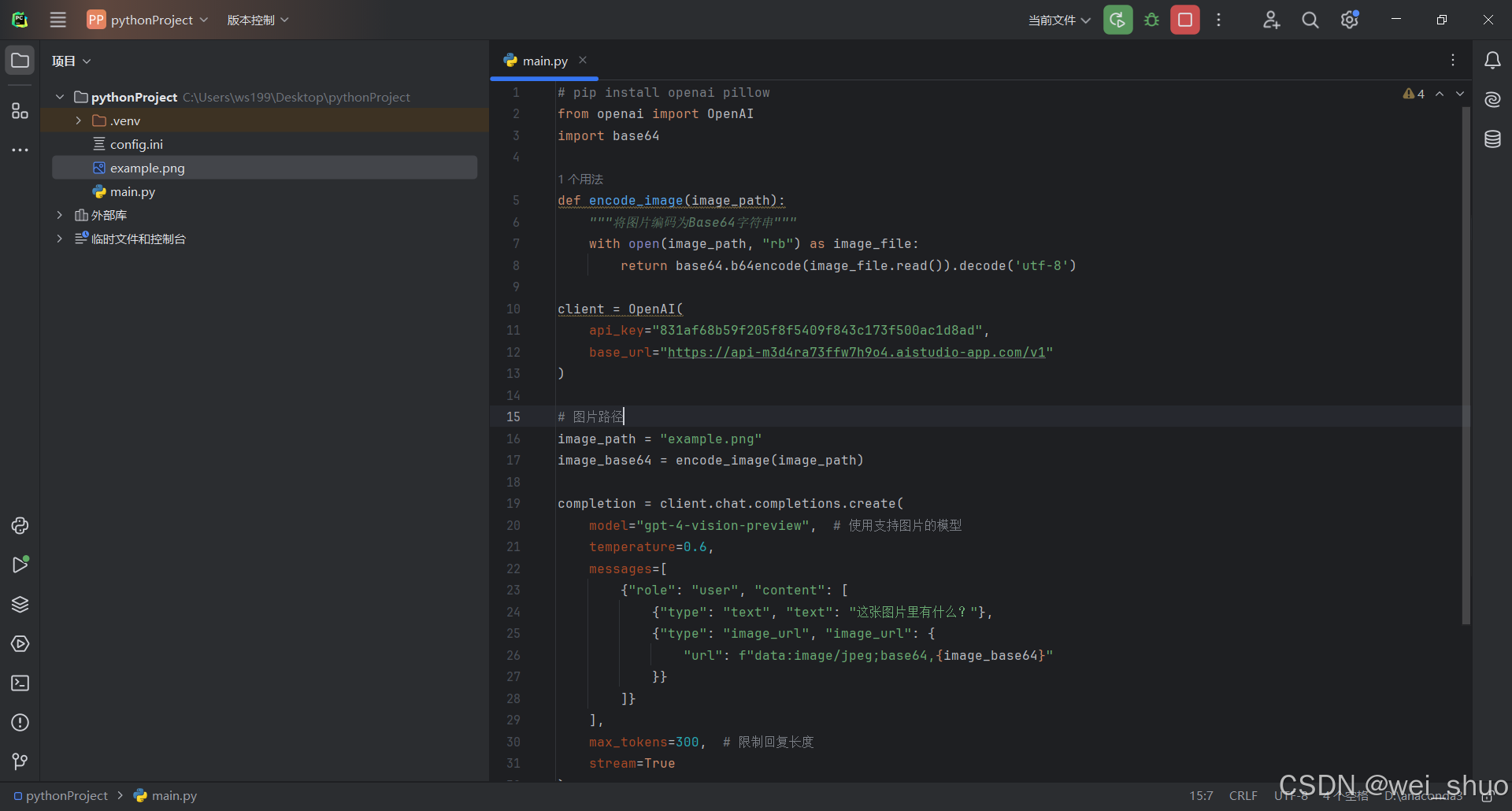Open the pythonProject dropdown in title bar
This screenshot has width=1512, height=811.
pos(148,20)
